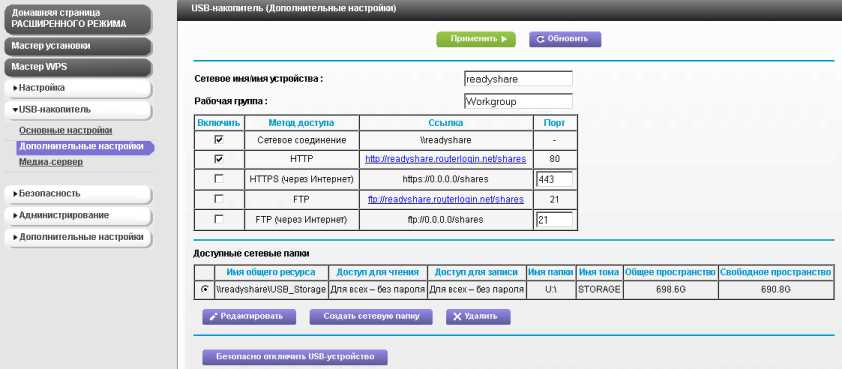The width and height of the screenshot is (842, 369).
Task: Click the STORAGE volume name cell
Action: click(x=599, y=290)
